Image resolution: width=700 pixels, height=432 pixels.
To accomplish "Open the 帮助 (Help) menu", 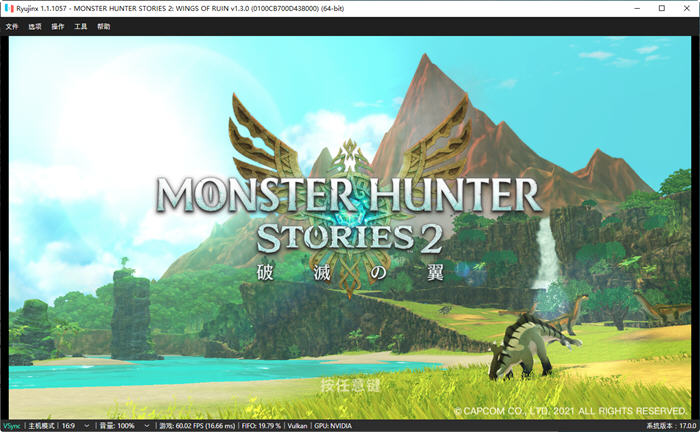I will (104, 27).
